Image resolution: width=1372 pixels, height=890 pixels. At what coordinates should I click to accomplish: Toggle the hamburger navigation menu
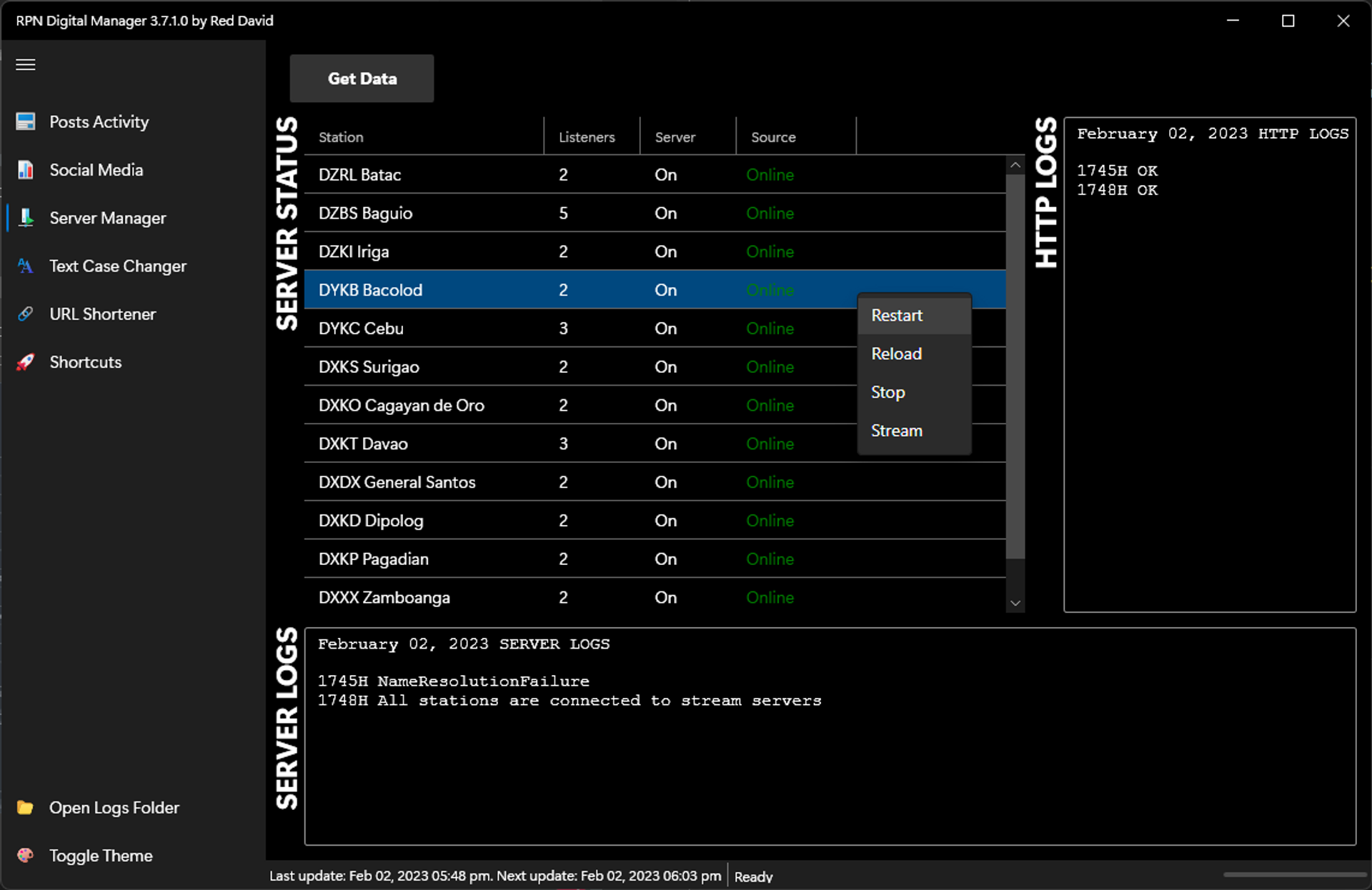[x=26, y=65]
